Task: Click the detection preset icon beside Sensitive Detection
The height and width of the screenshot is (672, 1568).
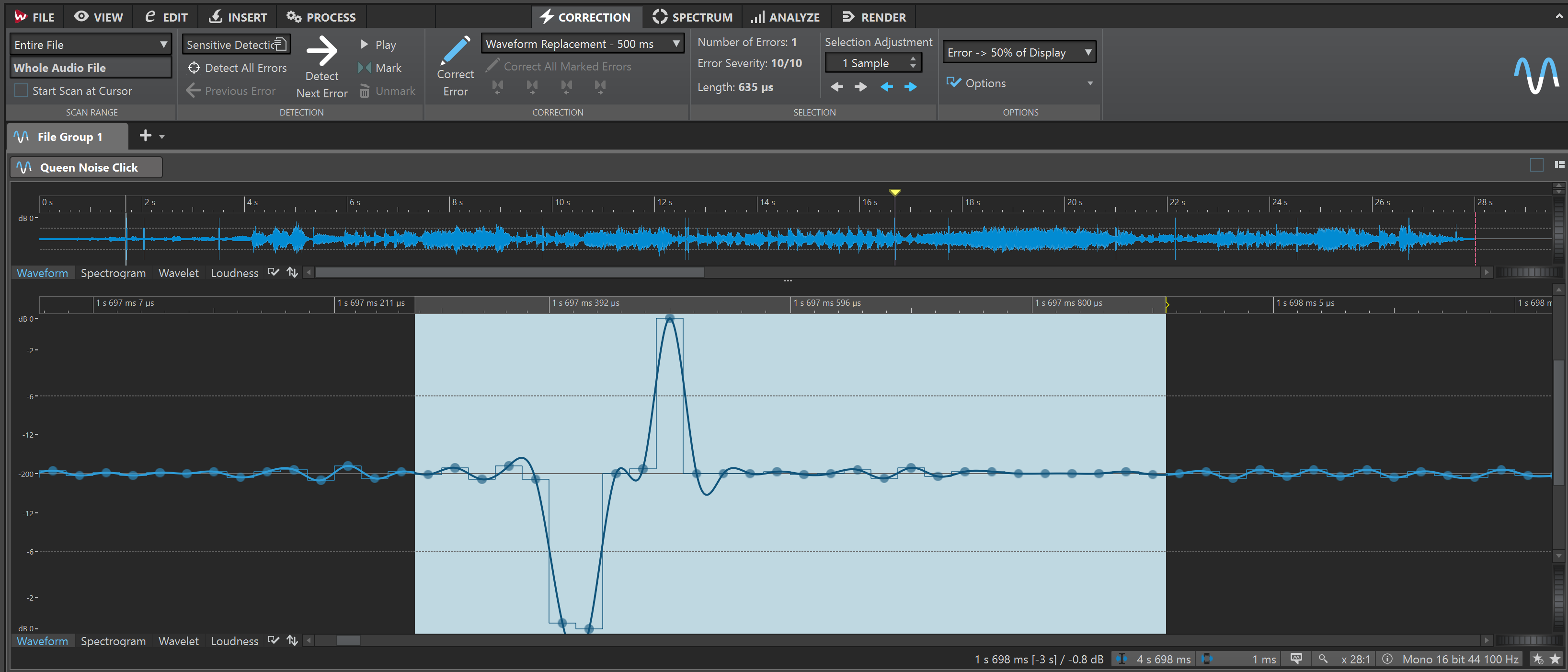Action: point(281,44)
